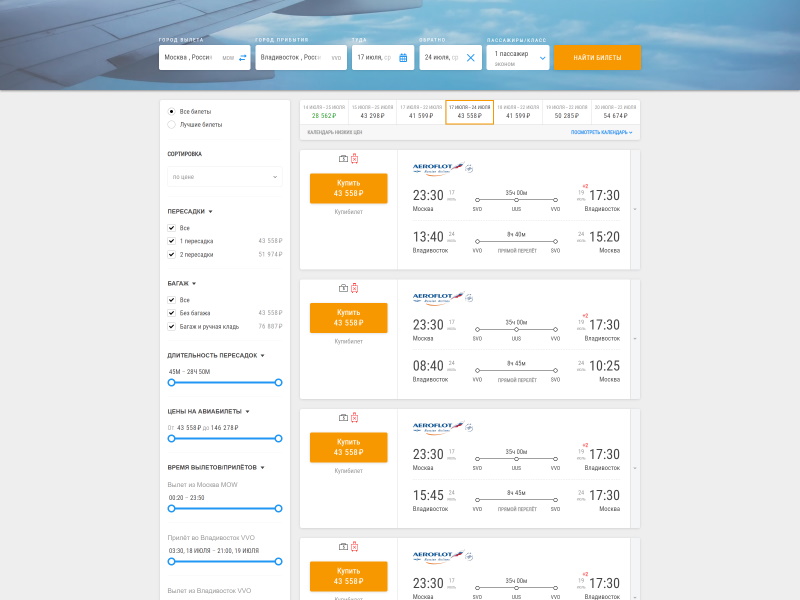
Task: Expand details chevron on card with 08:40 return
Action: coord(635,339)
